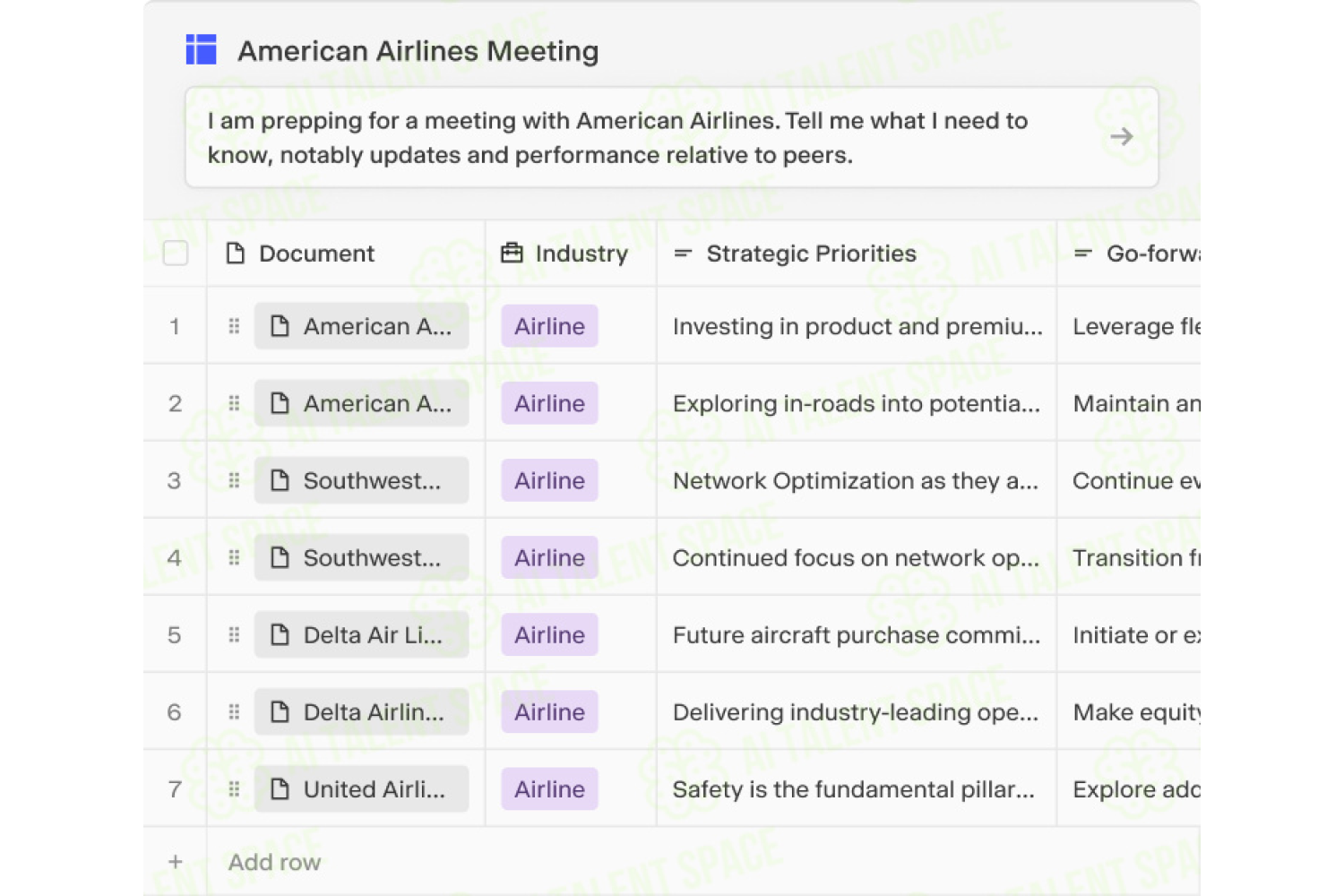Click the blue table icon beside the title
This screenshot has height=896, width=1344.
pos(201,50)
